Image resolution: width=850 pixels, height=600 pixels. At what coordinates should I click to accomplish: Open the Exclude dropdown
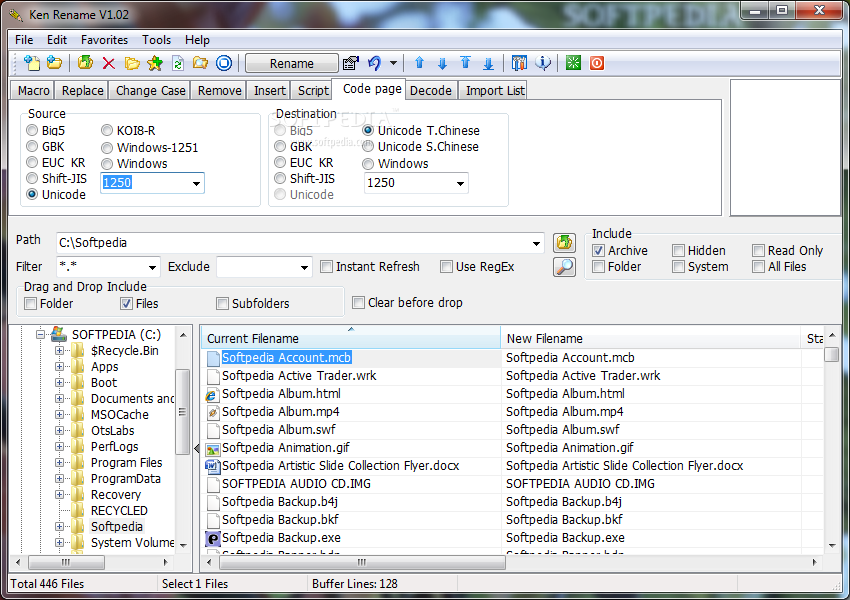304,267
